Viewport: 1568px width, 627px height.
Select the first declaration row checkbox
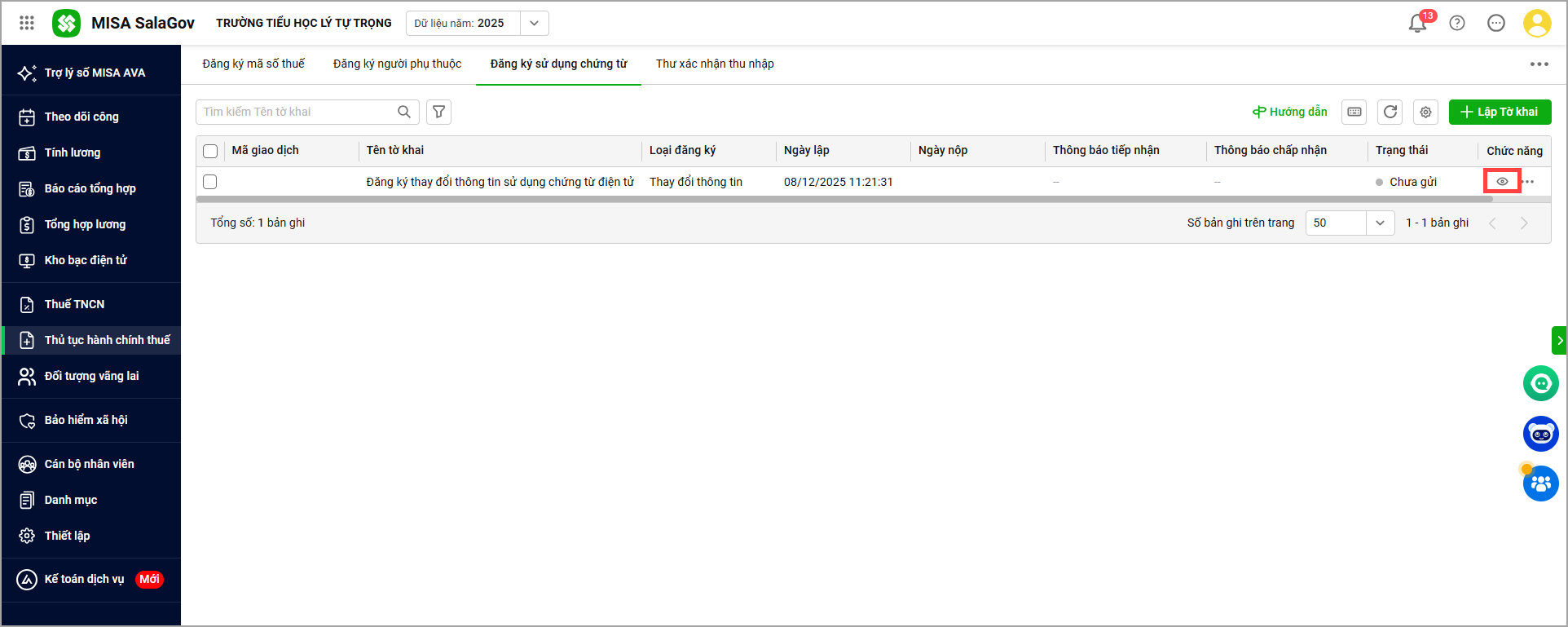point(210,182)
